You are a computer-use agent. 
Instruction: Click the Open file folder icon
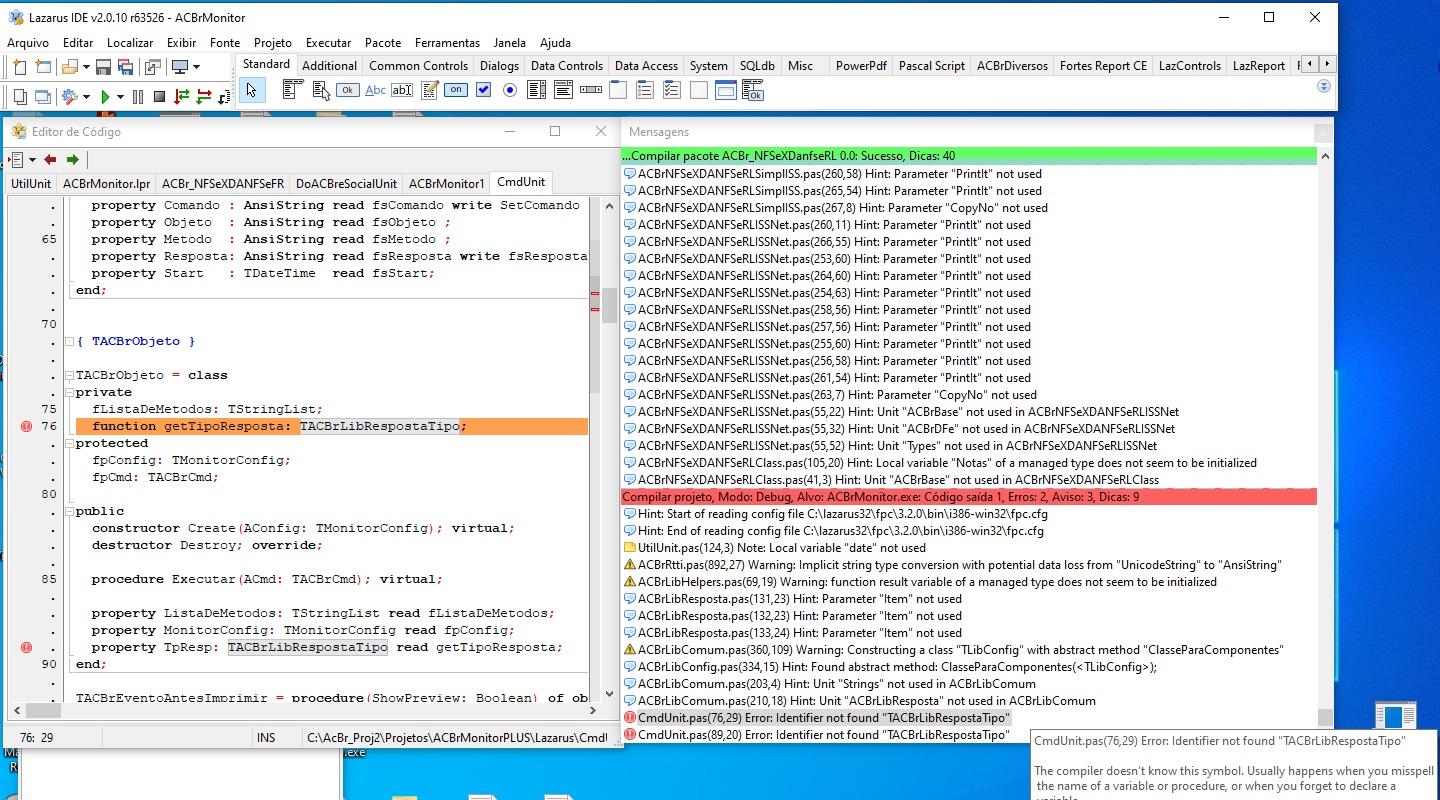click(69, 67)
